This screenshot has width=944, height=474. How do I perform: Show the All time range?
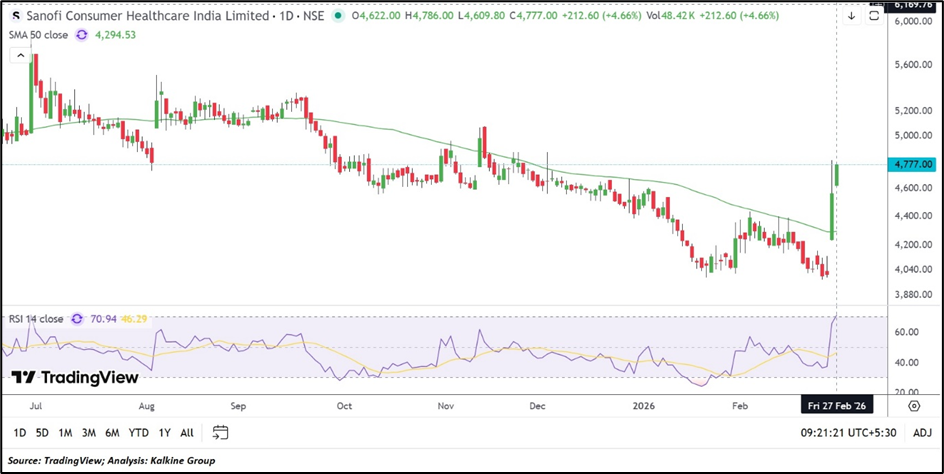click(x=187, y=433)
